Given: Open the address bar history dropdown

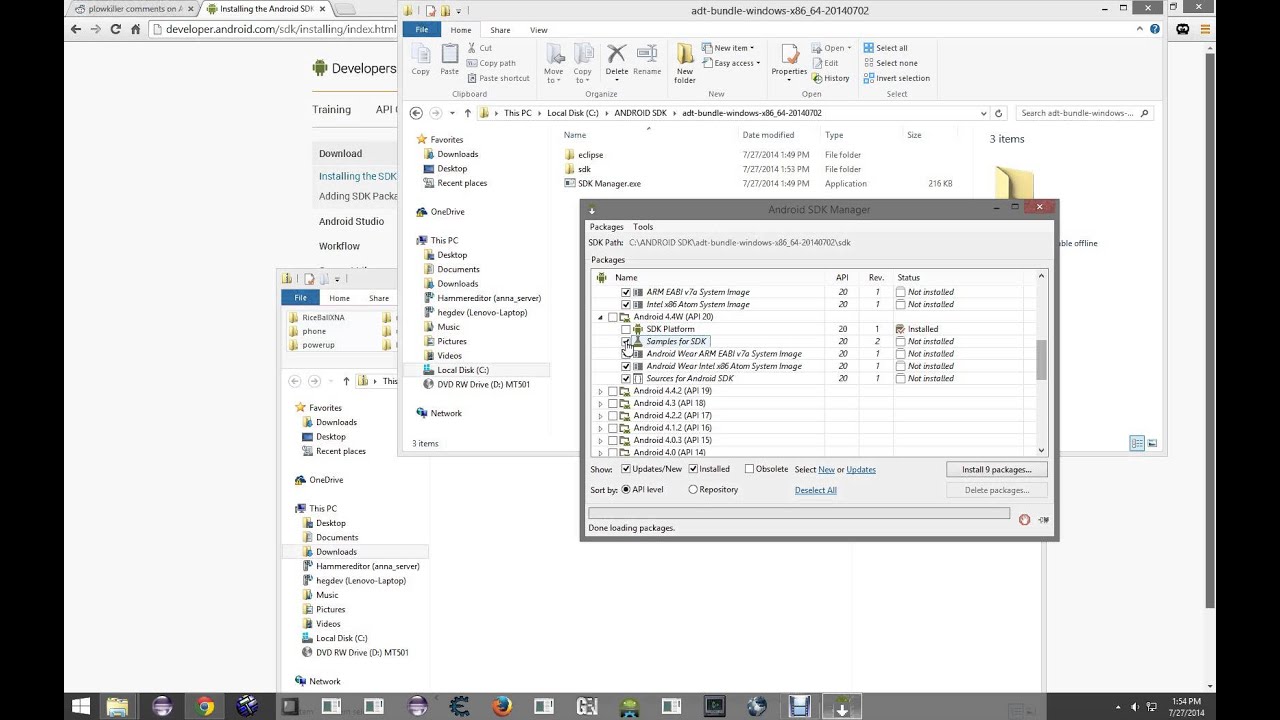Looking at the screenshot, I should 984,113.
